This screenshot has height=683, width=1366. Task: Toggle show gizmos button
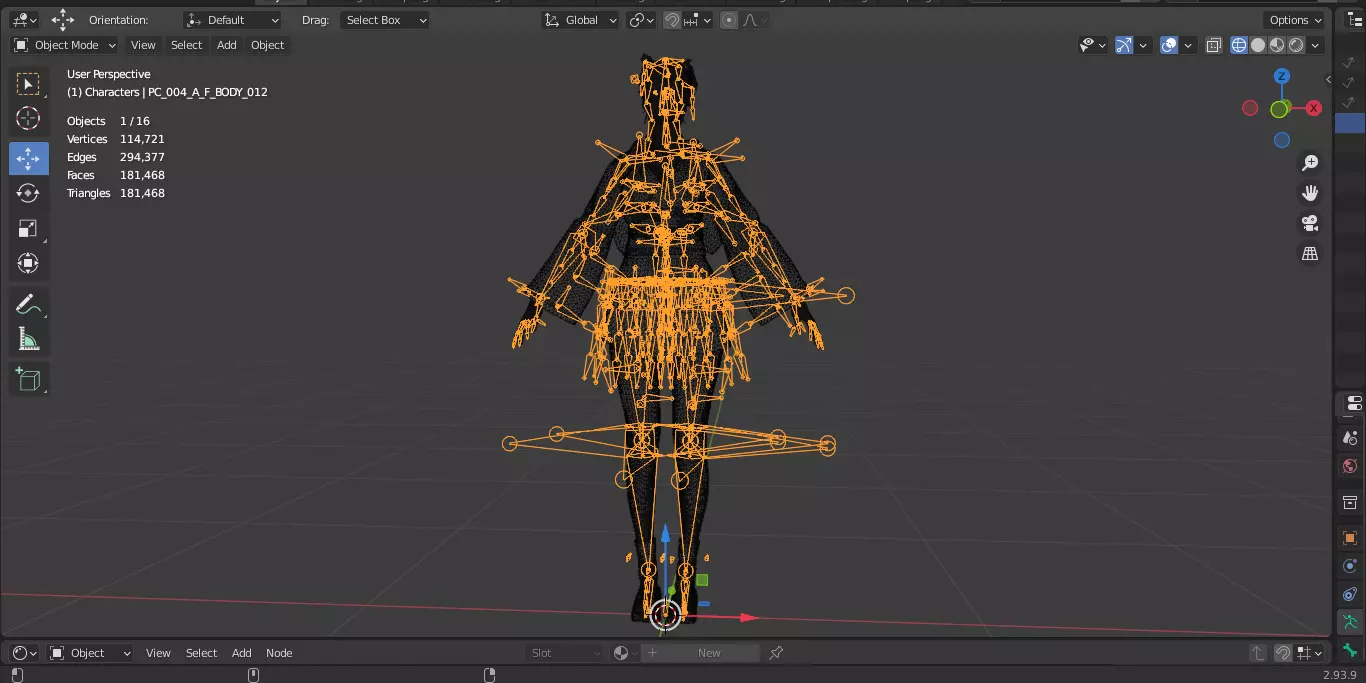point(1124,45)
